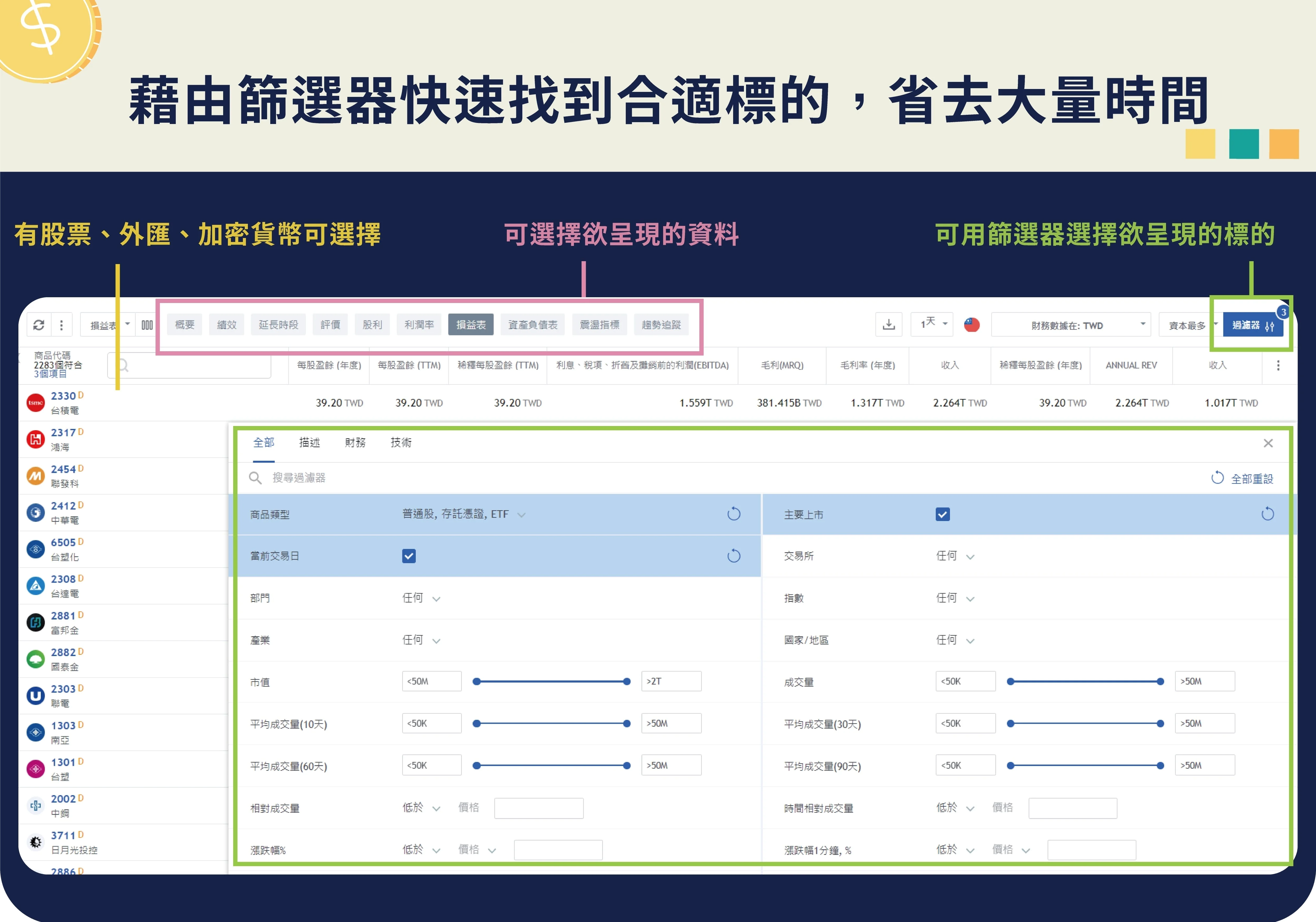Image resolution: width=1316 pixels, height=922 pixels.
Task: Click the 6505 台塑化 logo
Action: pos(36,549)
